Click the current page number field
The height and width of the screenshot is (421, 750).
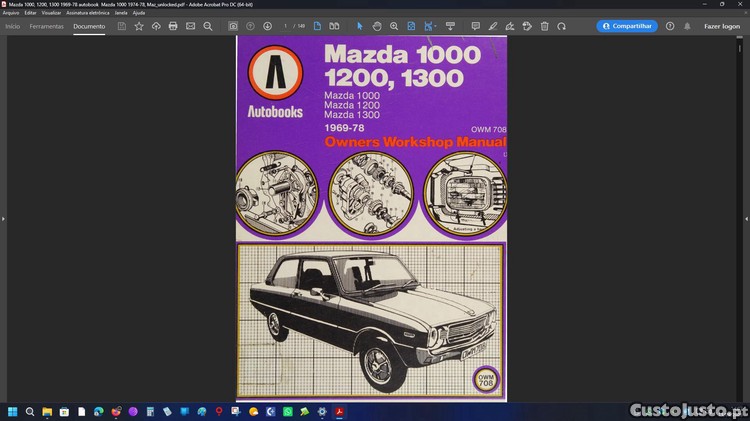click(286, 26)
